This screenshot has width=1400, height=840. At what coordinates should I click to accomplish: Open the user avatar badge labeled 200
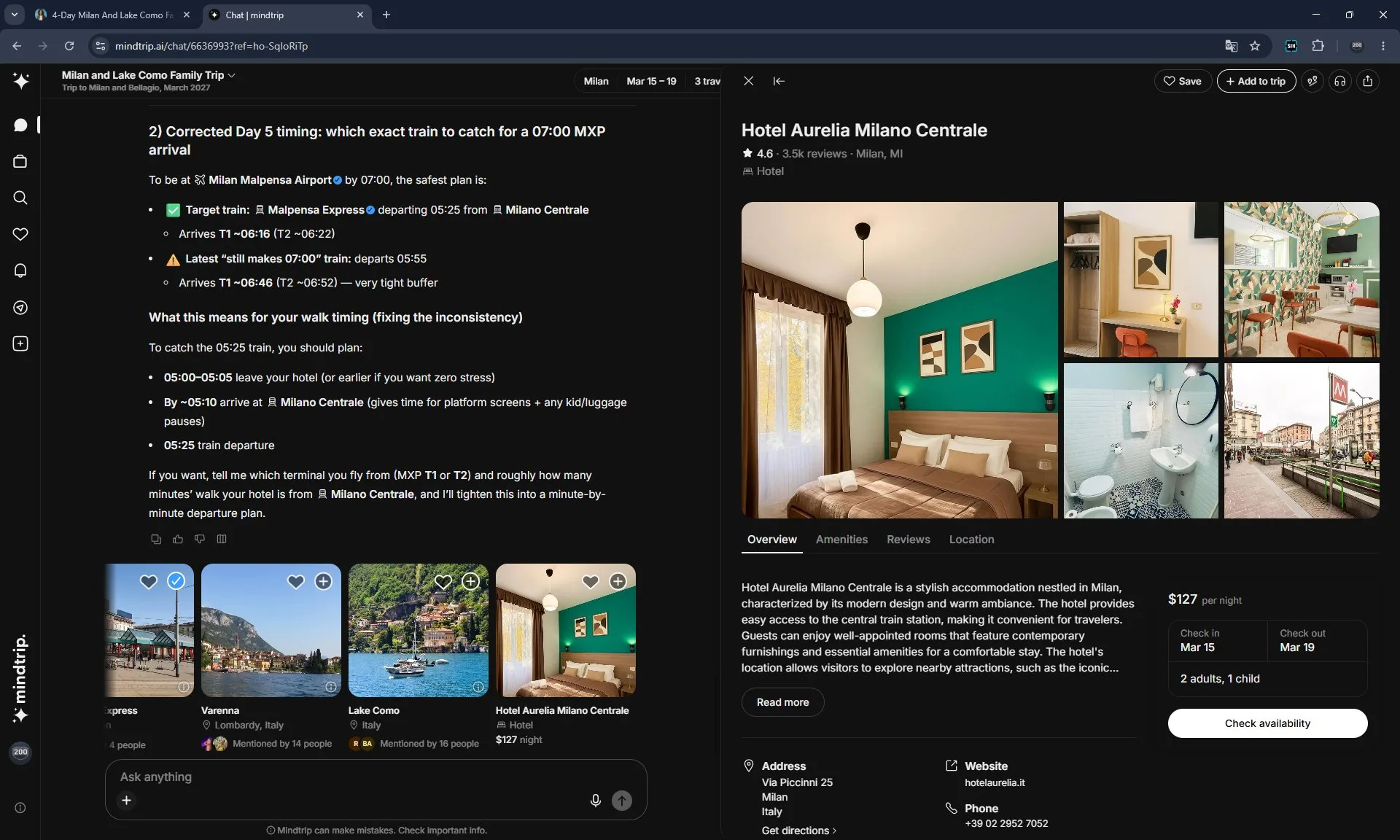click(x=20, y=752)
